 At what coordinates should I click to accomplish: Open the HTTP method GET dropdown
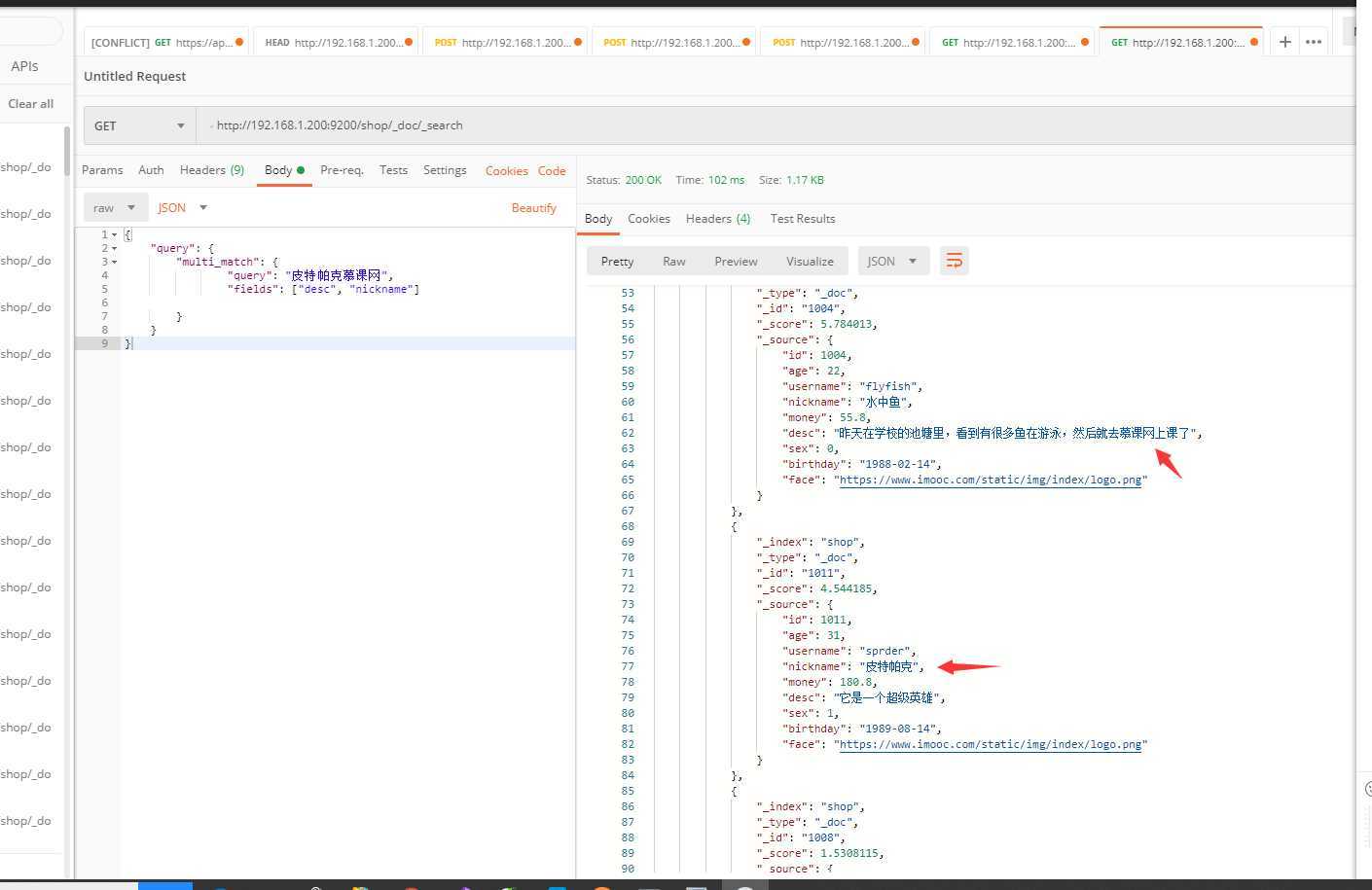(x=139, y=125)
